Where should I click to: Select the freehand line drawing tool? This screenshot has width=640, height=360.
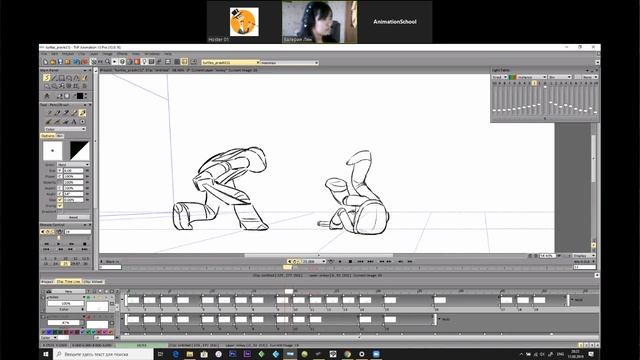[x=47, y=78]
